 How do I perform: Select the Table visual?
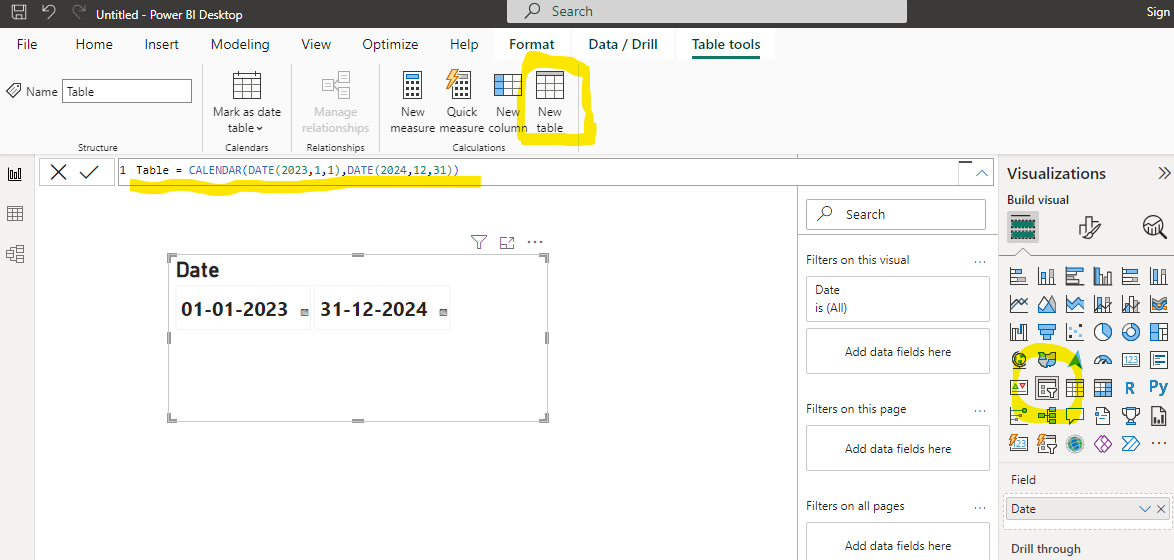(x=1074, y=387)
